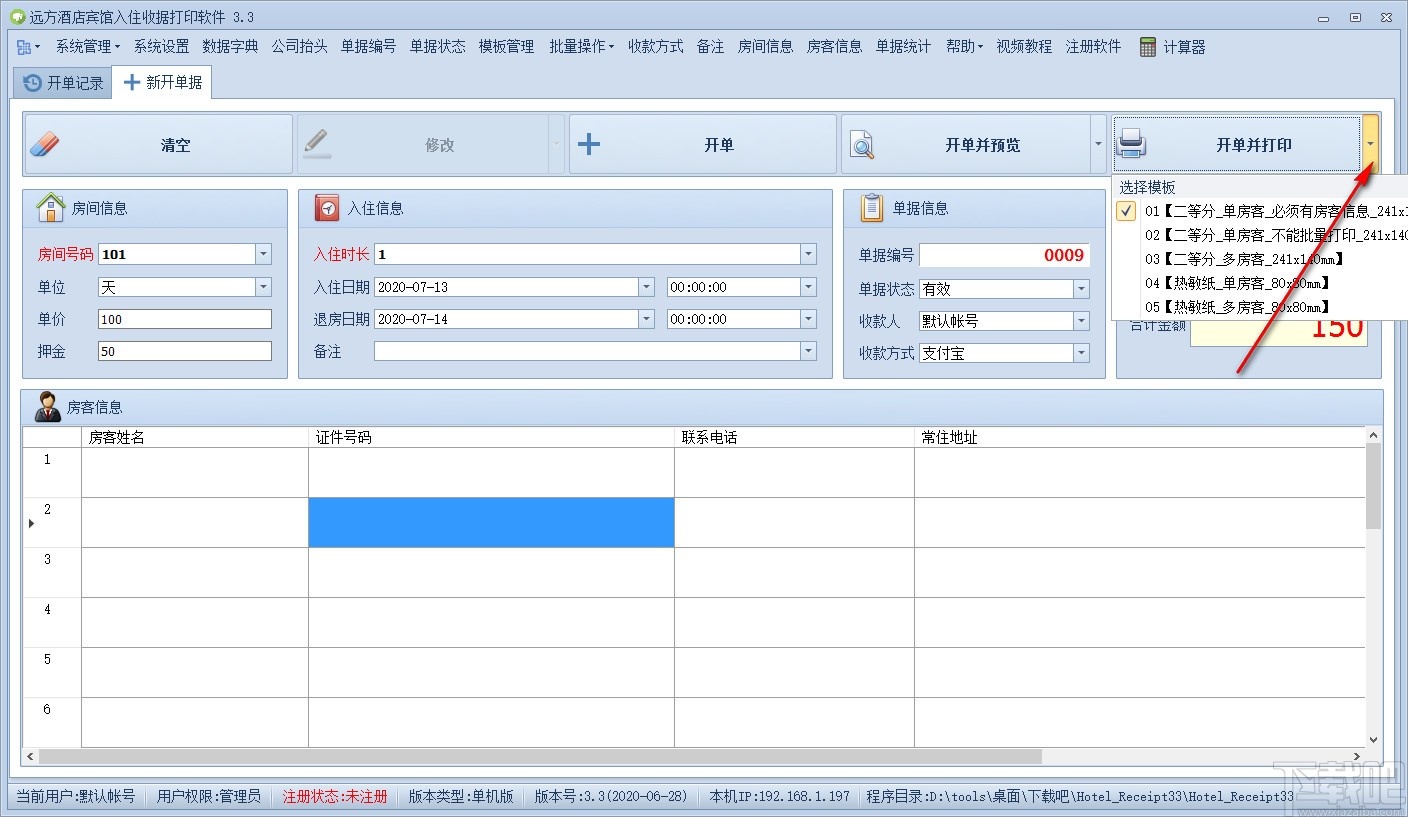
Task: Expand the 房间号码 dropdown
Action: click(263, 254)
